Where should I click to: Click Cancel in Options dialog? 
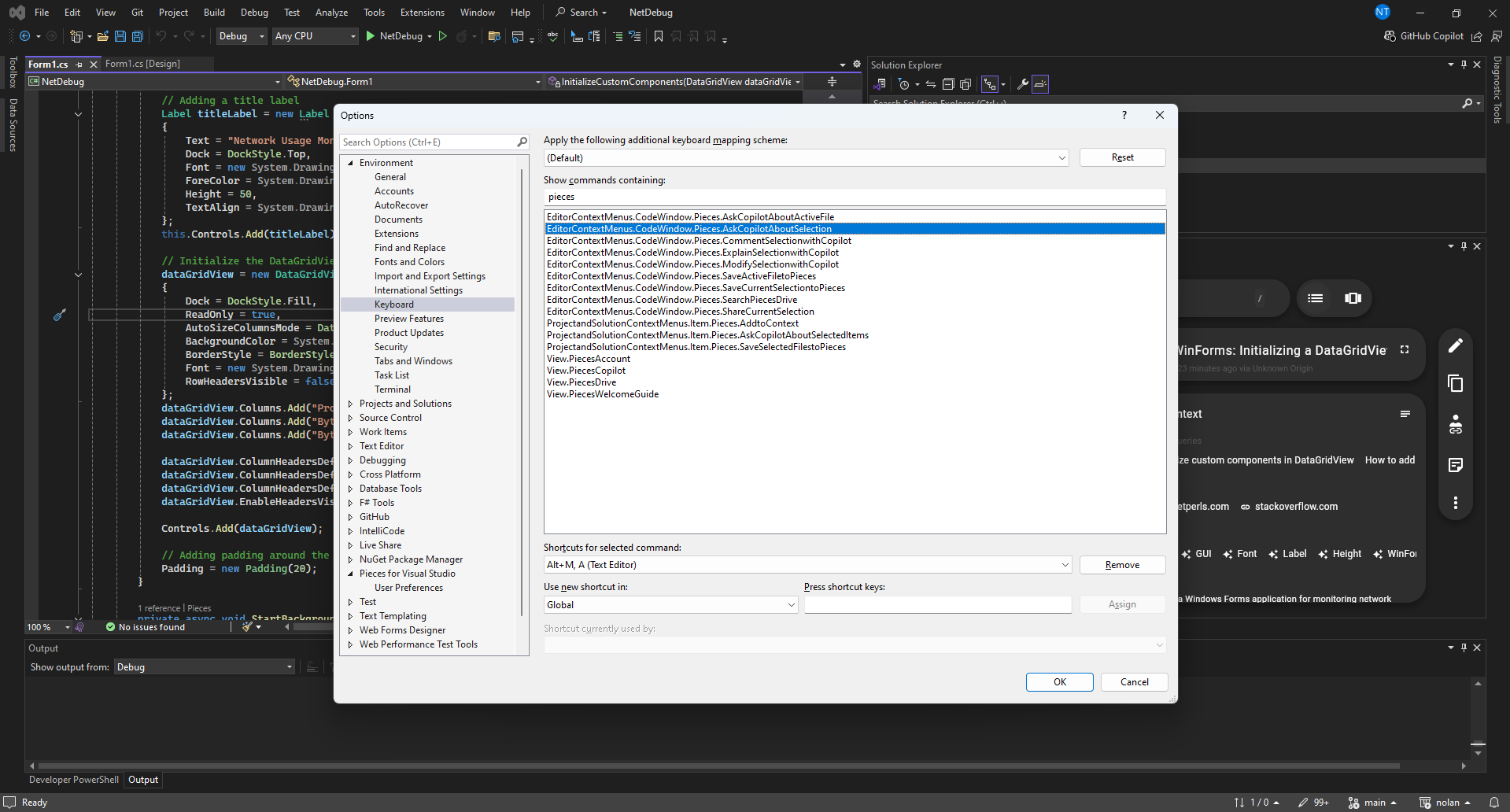pos(1134,682)
